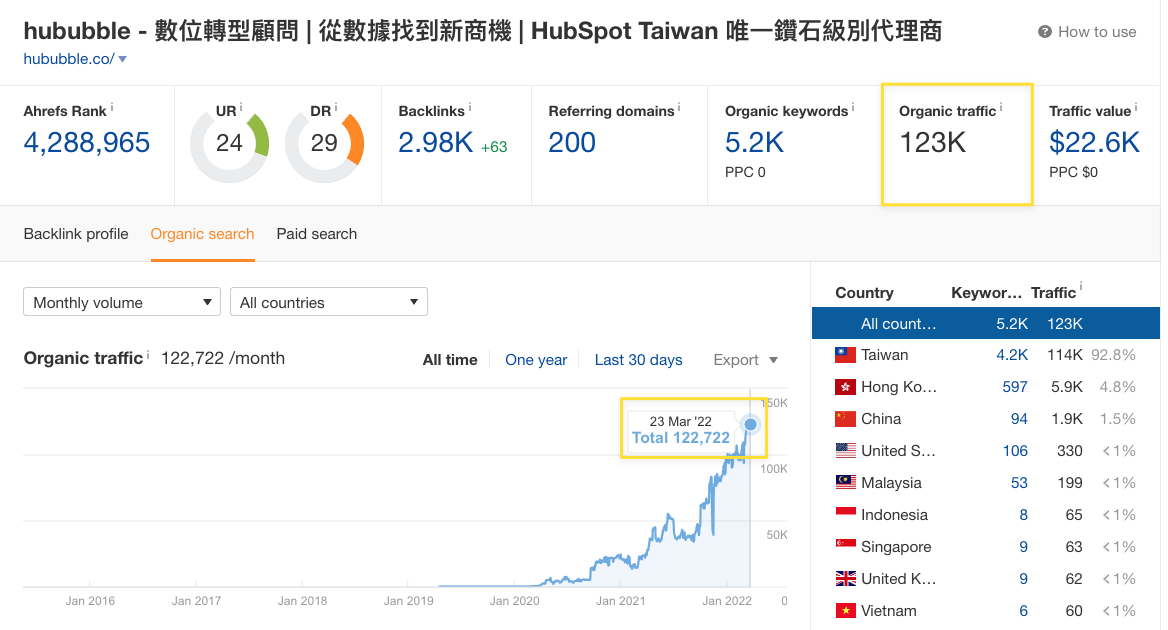This screenshot has height=630, width=1168.
Task: Open the 2.98K backlinks number link
Action: [435, 143]
